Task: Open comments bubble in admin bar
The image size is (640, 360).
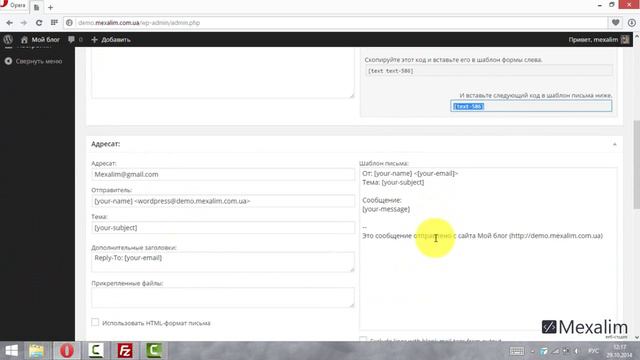Action: pyautogui.click(x=75, y=40)
